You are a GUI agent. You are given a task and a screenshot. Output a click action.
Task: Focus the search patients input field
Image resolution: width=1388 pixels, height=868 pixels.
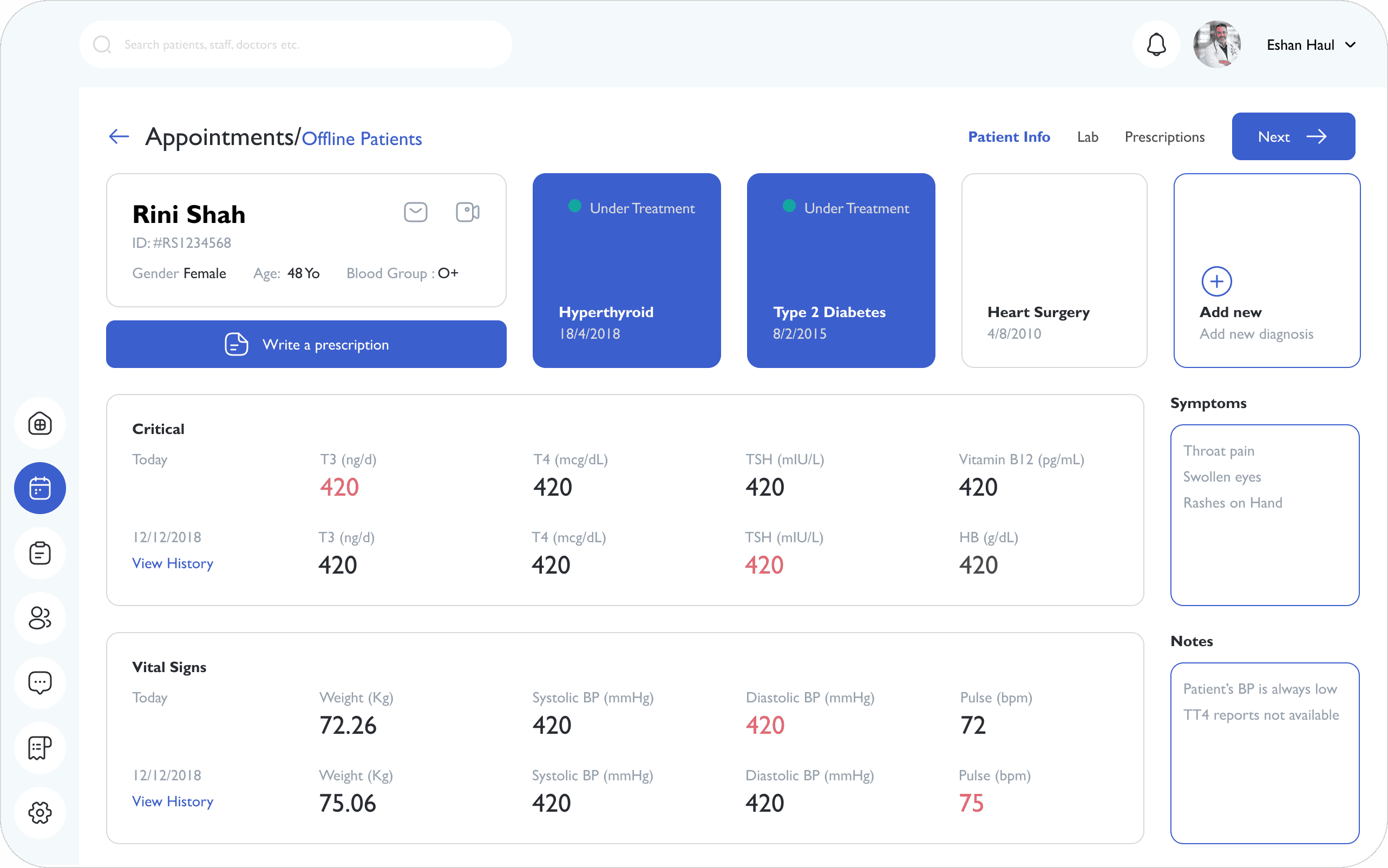tap(296, 45)
